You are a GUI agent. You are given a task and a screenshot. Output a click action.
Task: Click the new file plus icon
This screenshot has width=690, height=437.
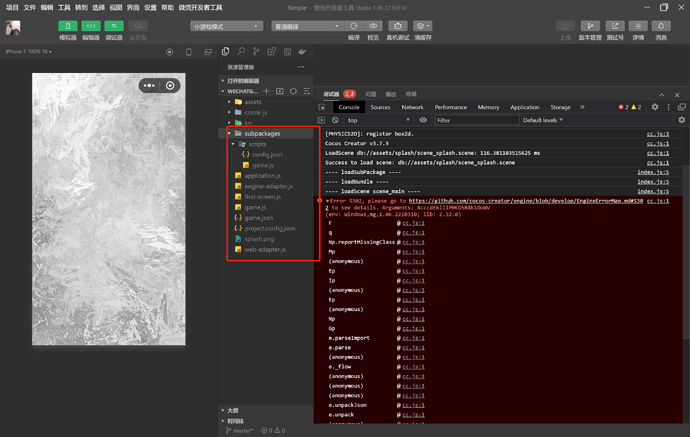[267, 91]
